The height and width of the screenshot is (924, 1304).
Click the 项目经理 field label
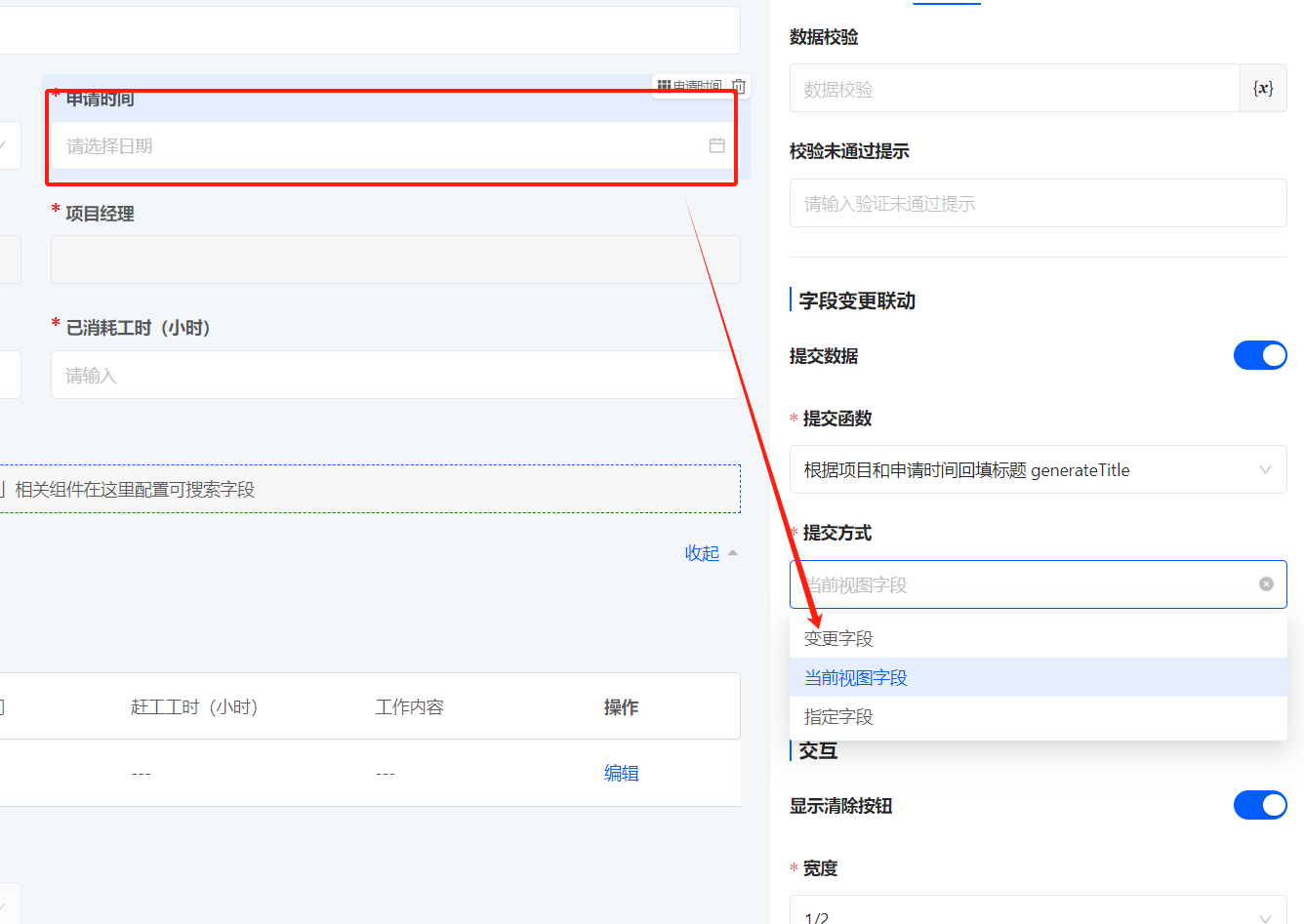tap(100, 213)
